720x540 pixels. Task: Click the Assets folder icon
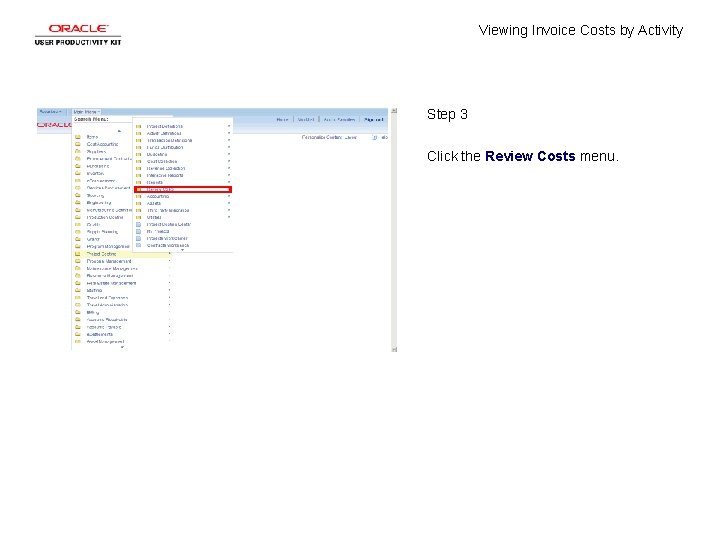(138, 203)
